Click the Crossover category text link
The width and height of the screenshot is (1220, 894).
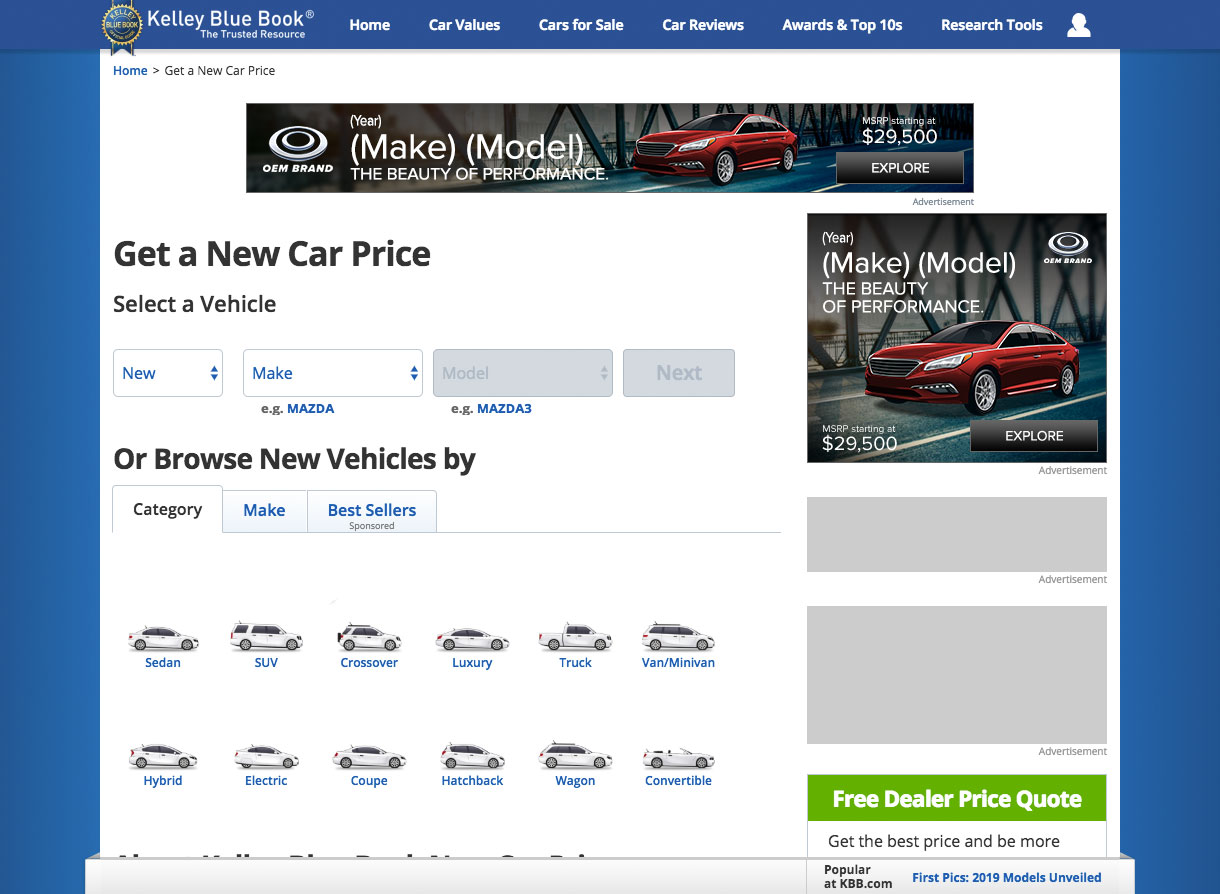(369, 663)
